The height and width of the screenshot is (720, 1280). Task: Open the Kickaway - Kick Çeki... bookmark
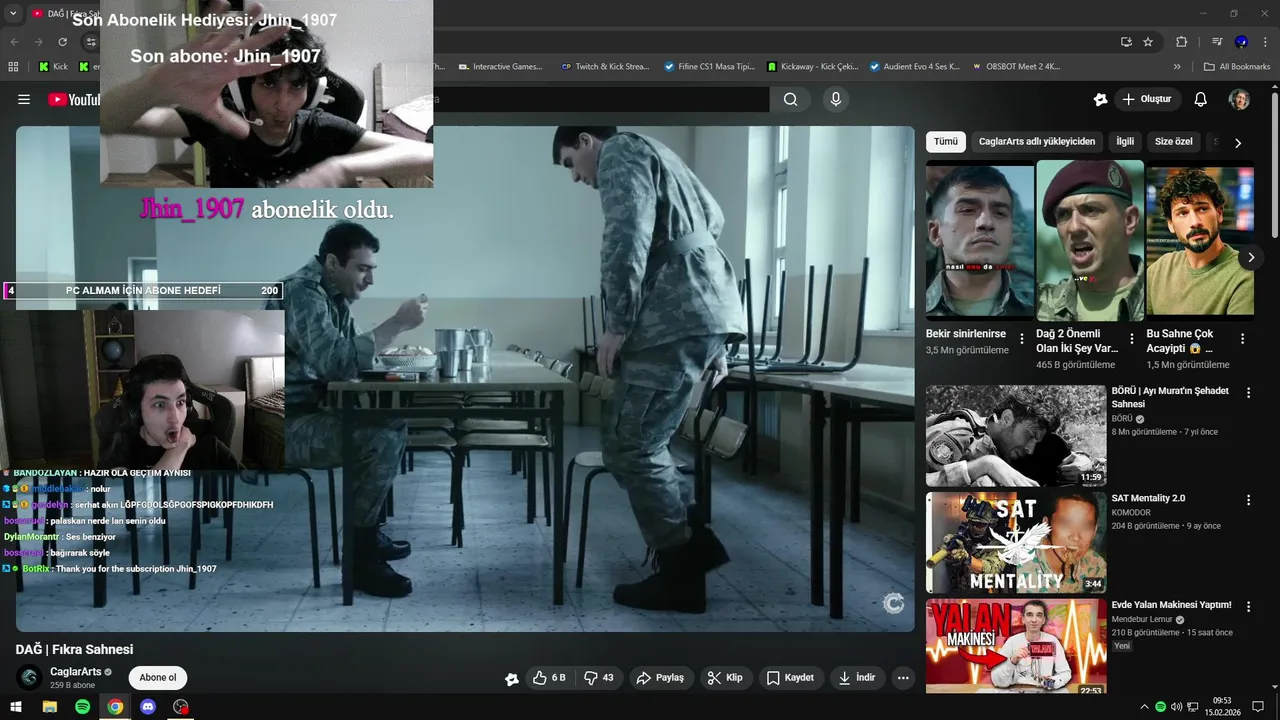(812, 67)
